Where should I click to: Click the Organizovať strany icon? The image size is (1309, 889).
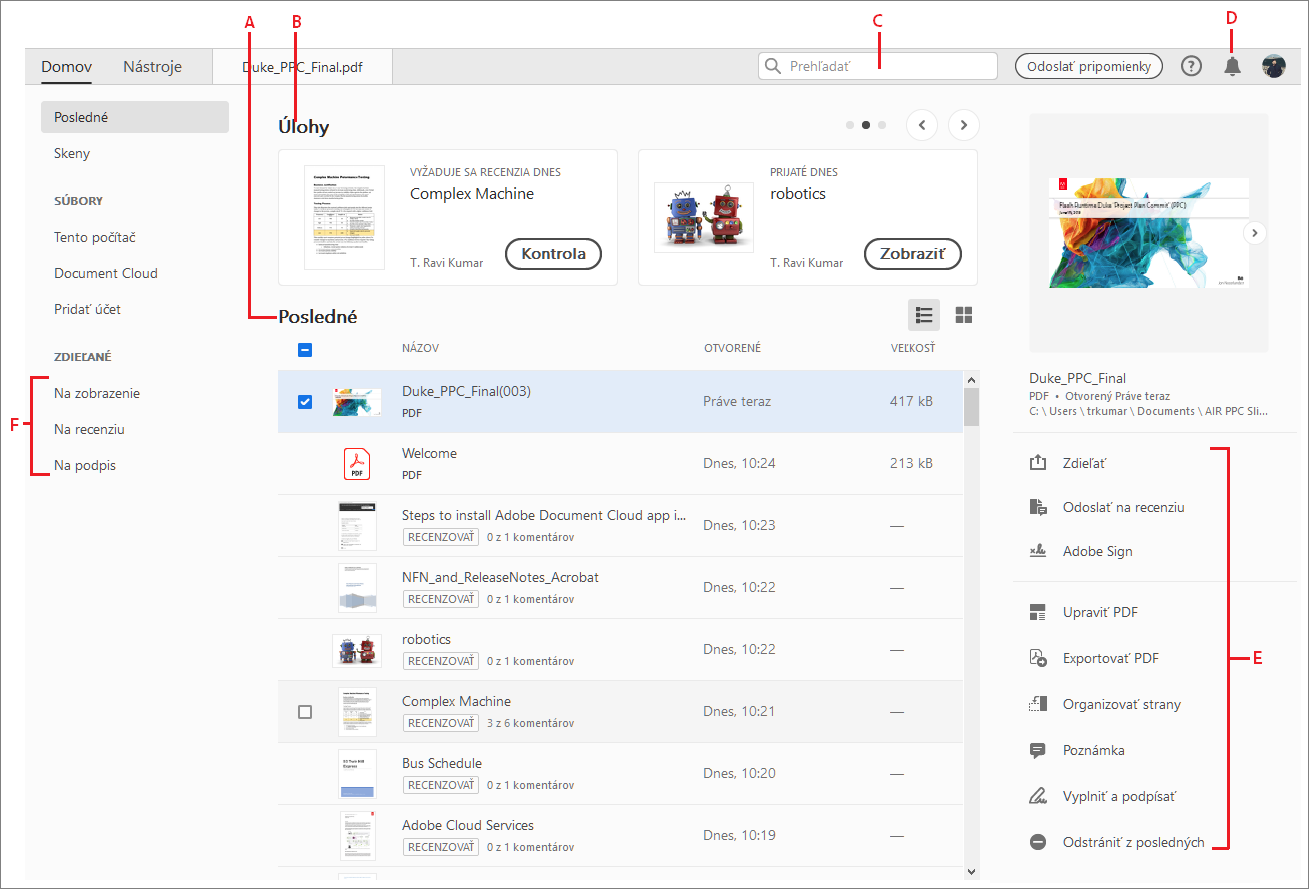click(1037, 704)
